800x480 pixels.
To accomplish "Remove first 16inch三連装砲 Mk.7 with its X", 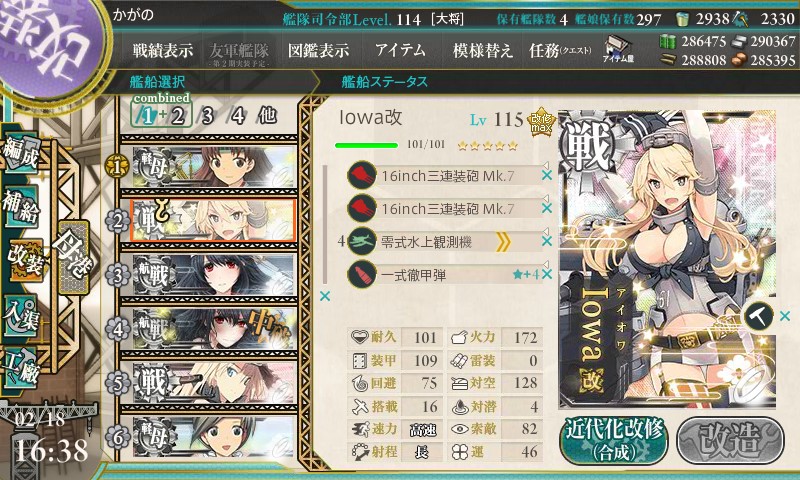I will tap(546, 175).
